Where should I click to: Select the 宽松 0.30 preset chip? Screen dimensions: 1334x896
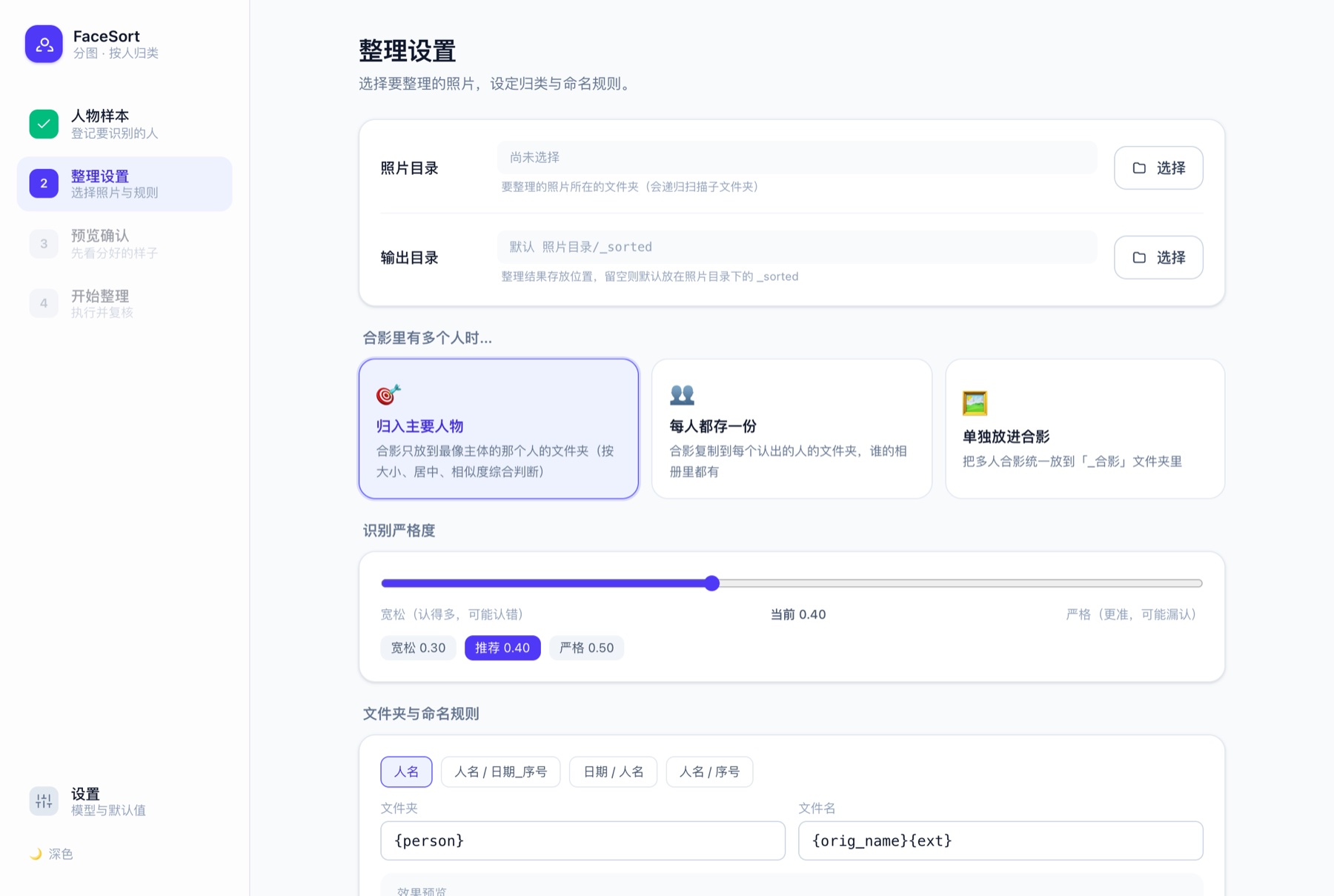point(418,648)
